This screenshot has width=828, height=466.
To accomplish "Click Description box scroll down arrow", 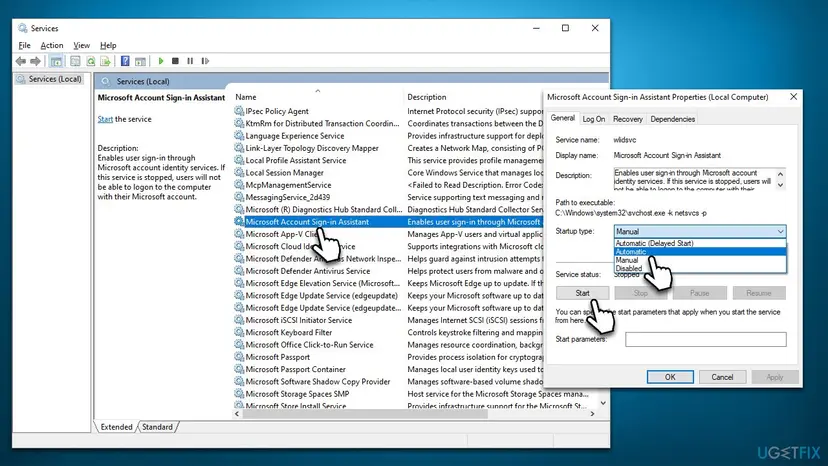I will [x=780, y=185].
